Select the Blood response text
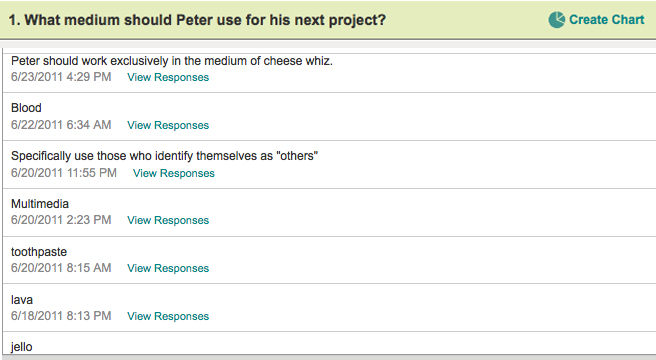The image size is (656, 360). point(26,108)
